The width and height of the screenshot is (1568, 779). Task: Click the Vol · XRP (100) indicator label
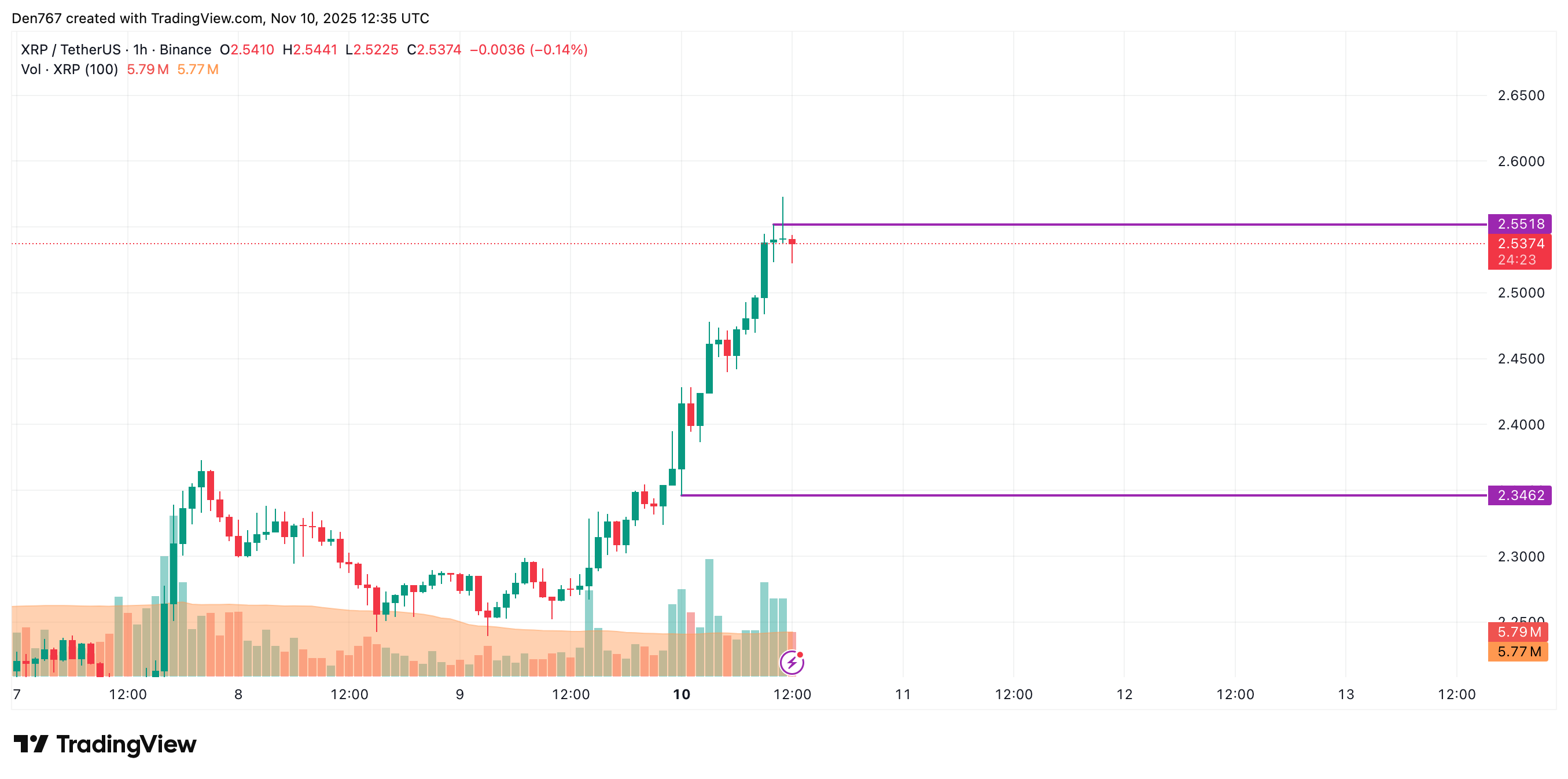point(69,69)
